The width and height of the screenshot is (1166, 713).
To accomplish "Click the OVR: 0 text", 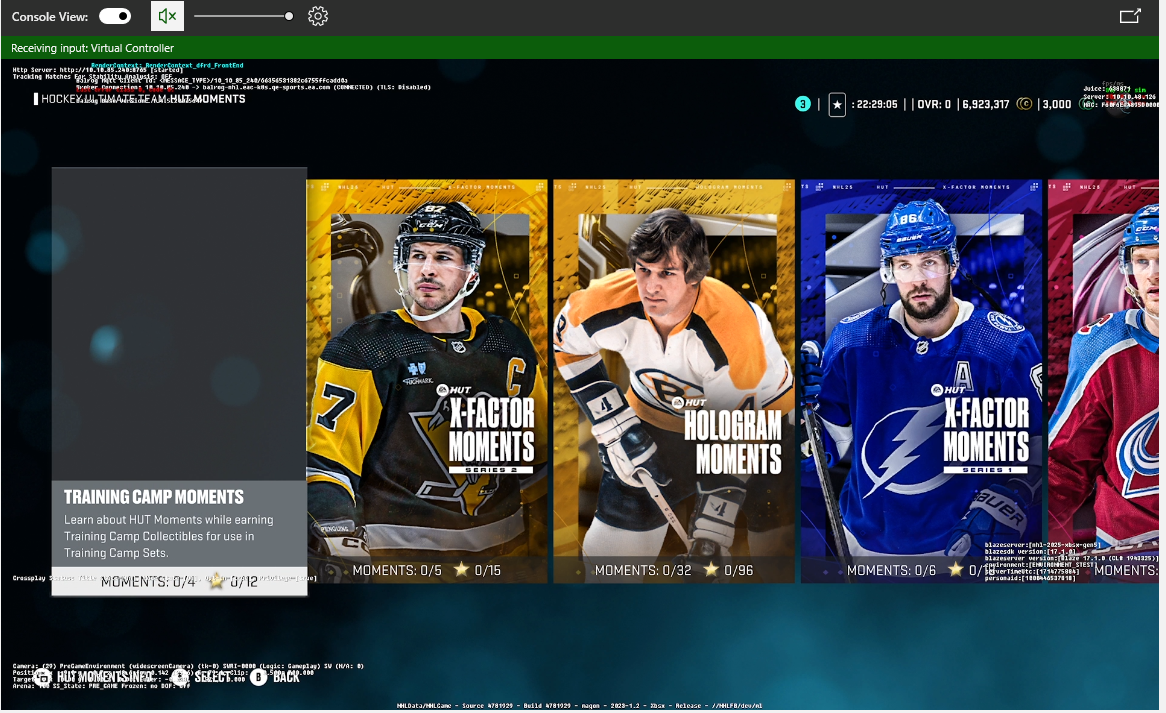I will [934, 104].
